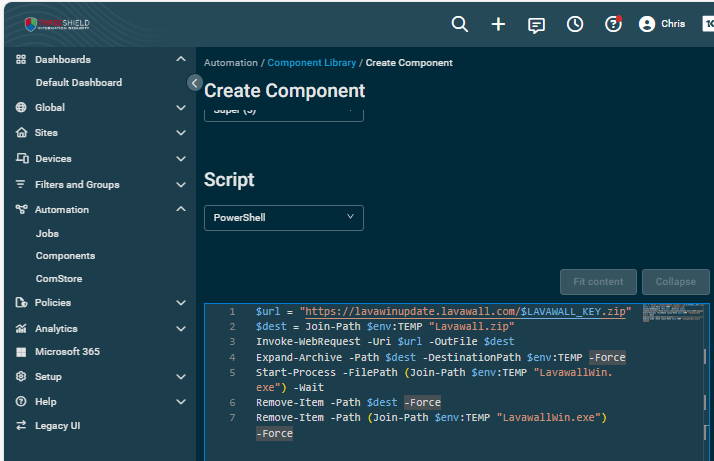This screenshot has width=714, height=461.
Task: Click the Automation breadcrumb
Action: [231, 63]
